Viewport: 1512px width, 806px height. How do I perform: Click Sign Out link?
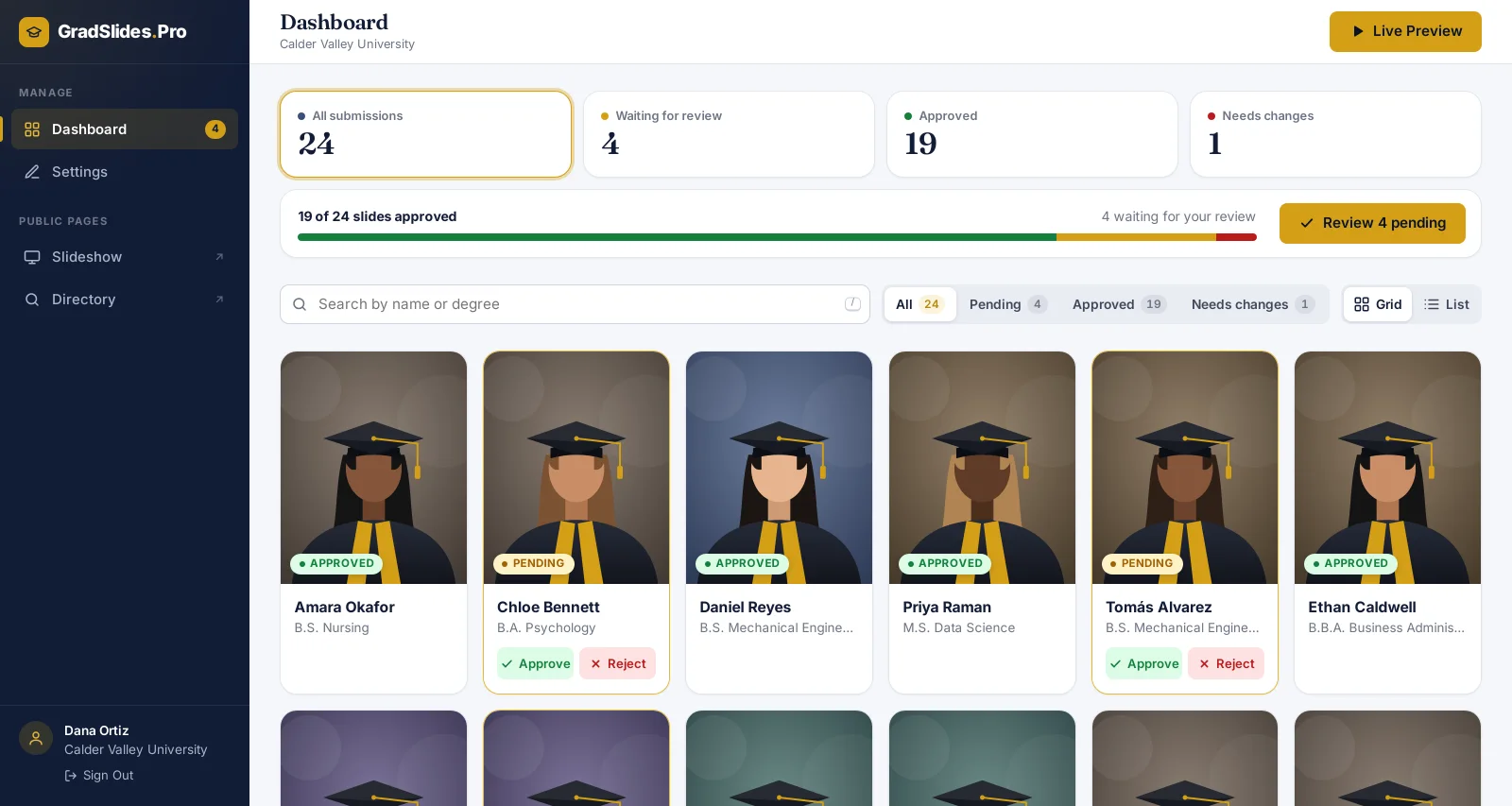click(99, 776)
